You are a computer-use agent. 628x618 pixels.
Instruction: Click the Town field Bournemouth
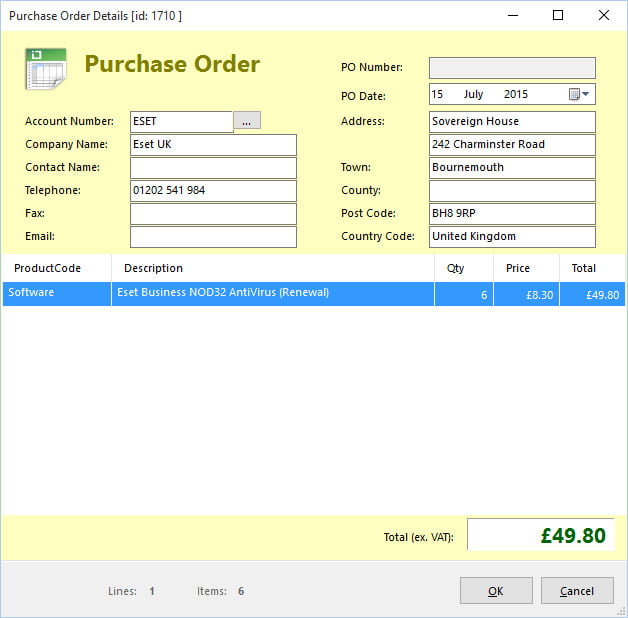pyautogui.click(x=512, y=168)
